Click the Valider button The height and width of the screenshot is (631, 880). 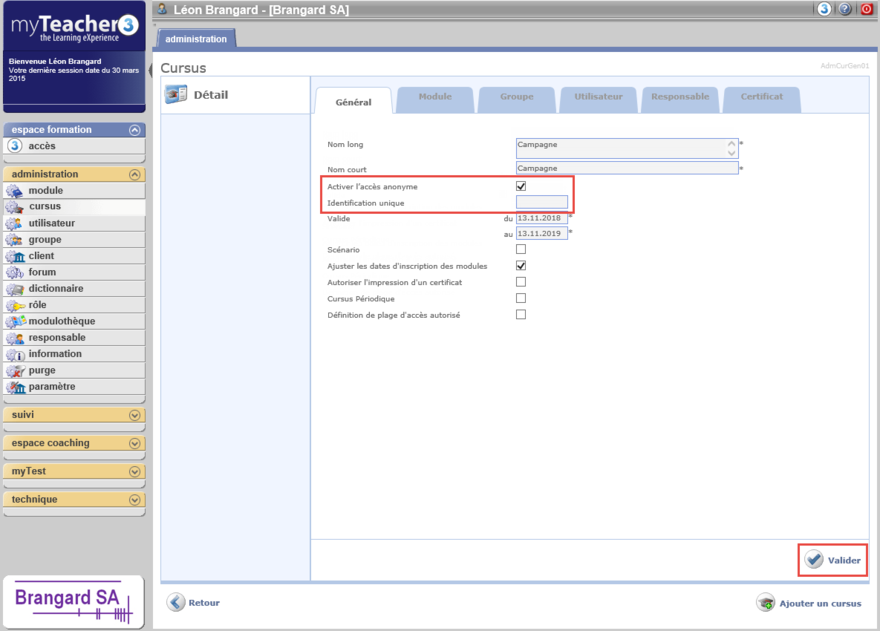pos(832,560)
